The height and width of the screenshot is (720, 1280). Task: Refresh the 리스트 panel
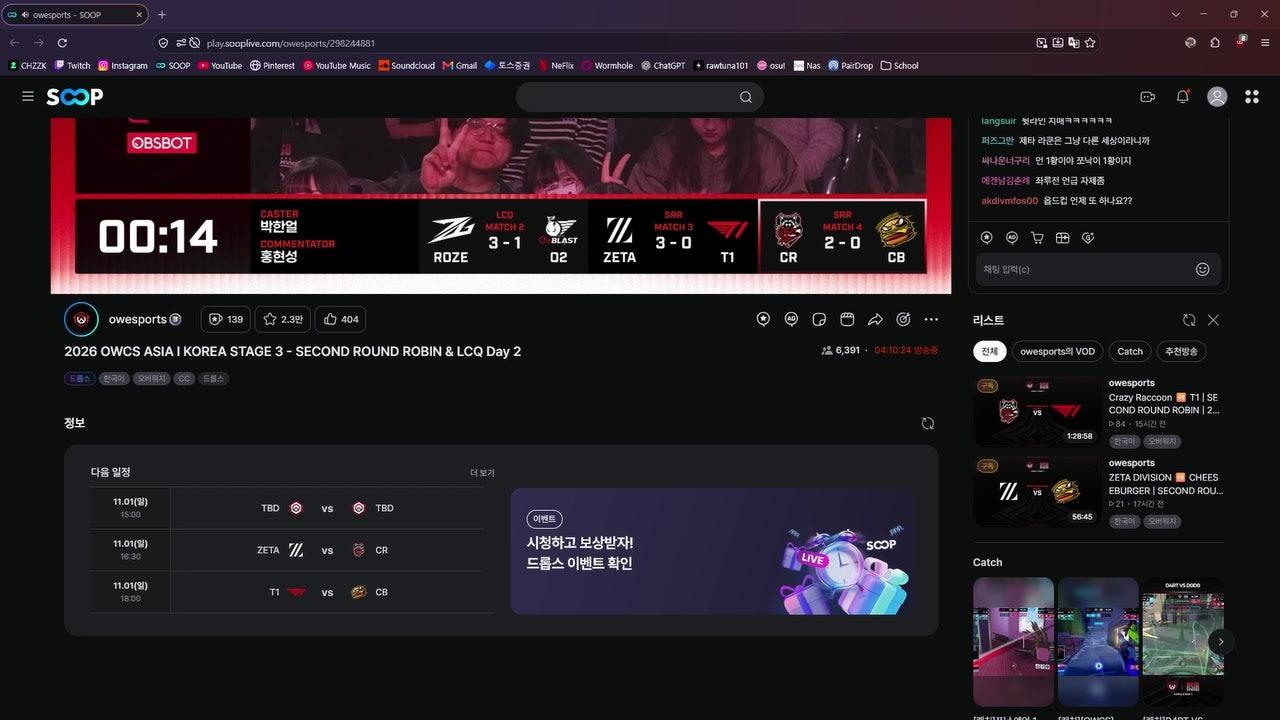pyautogui.click(x=1189, y=320)
